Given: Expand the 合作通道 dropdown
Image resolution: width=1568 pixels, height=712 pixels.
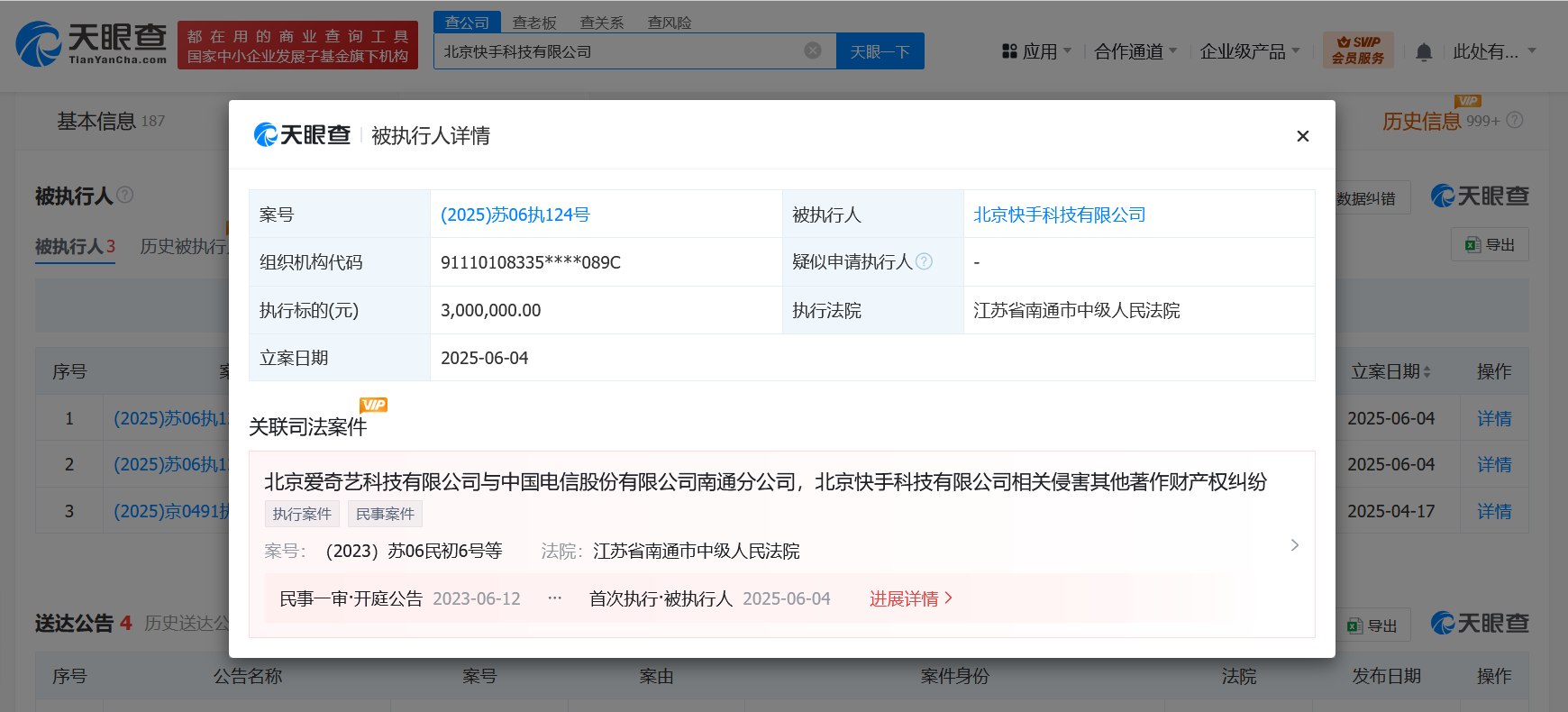Looking at the screenshot, I should pos(1135,51).
